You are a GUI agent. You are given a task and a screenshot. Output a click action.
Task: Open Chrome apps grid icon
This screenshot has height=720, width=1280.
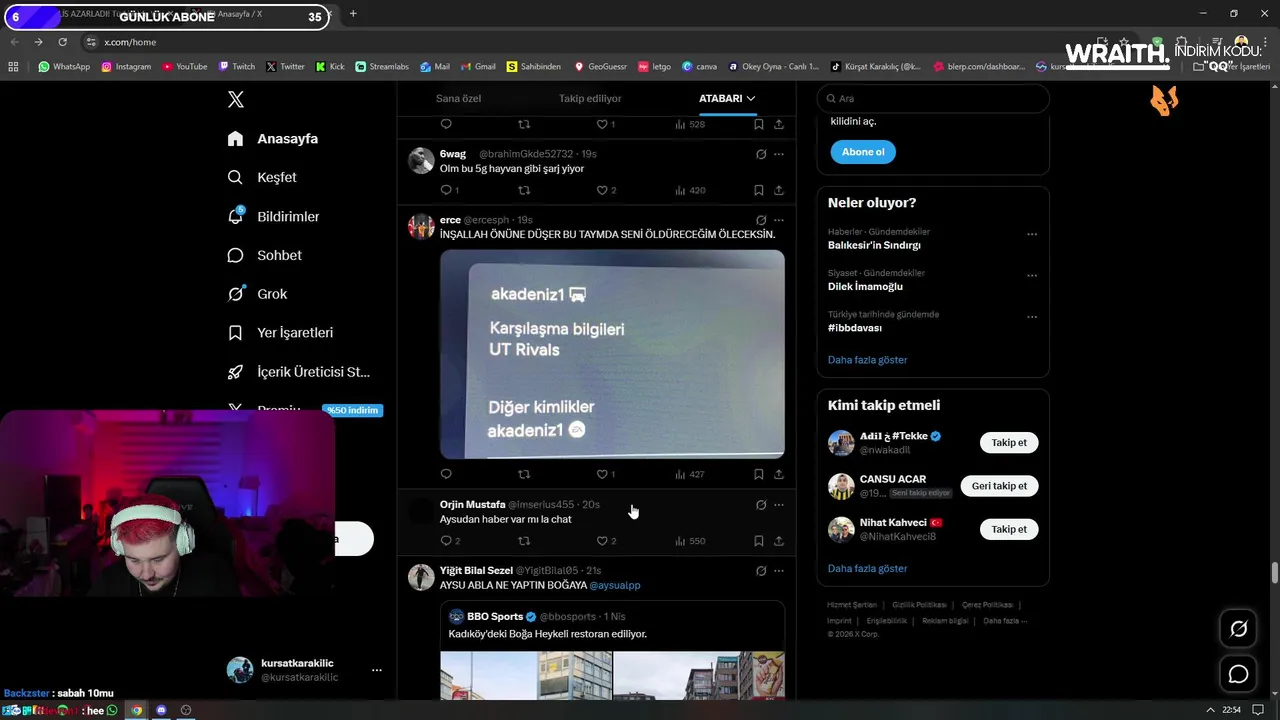click(x=13, y=67)
